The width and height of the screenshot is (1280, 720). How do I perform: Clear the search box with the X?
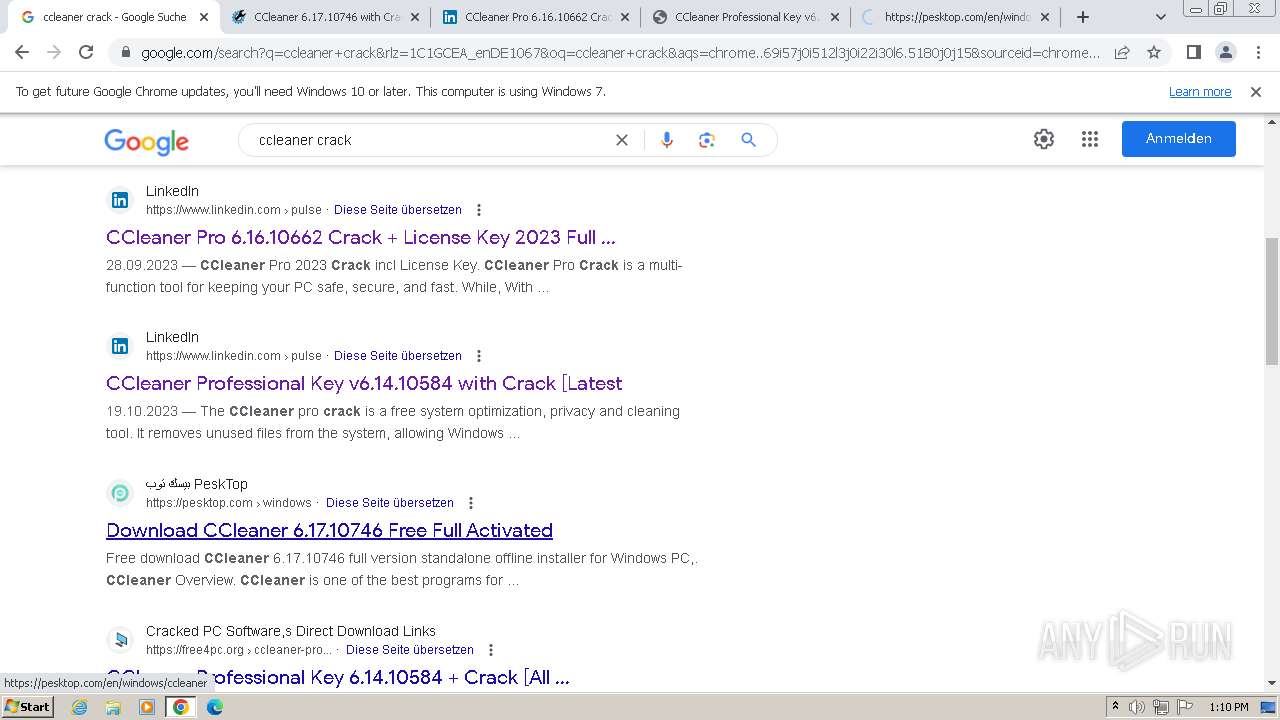pyautogui.click(x=622, y=140)
